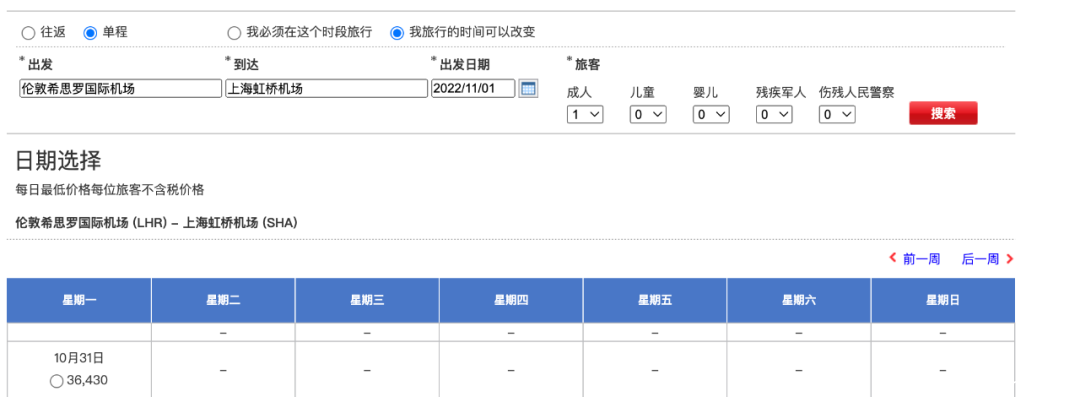This screenshot has height=397, width=1080.
Task: Click the 星期五 column header
Action: (x=655, y=301)
